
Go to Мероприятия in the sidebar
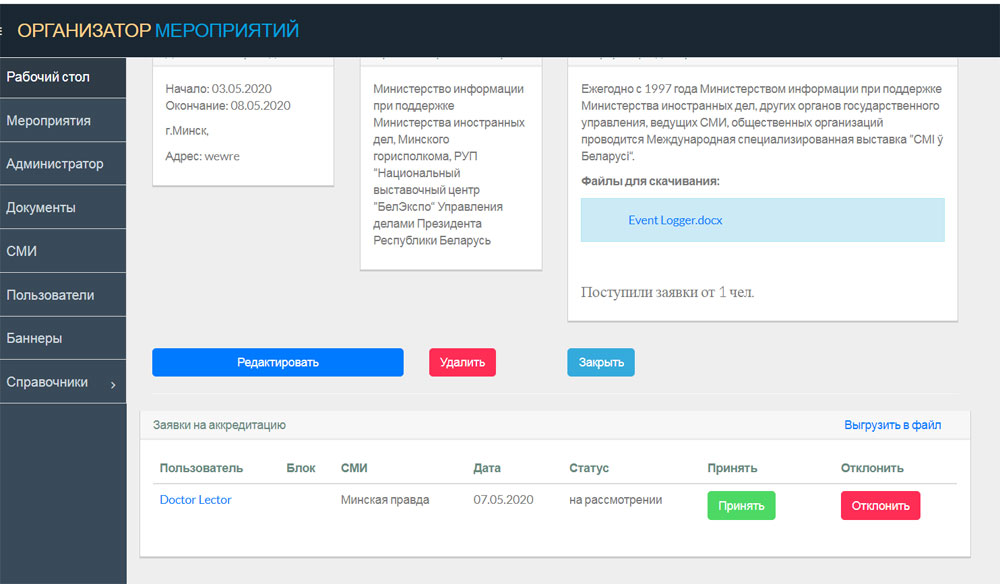(x=62, y=120)
